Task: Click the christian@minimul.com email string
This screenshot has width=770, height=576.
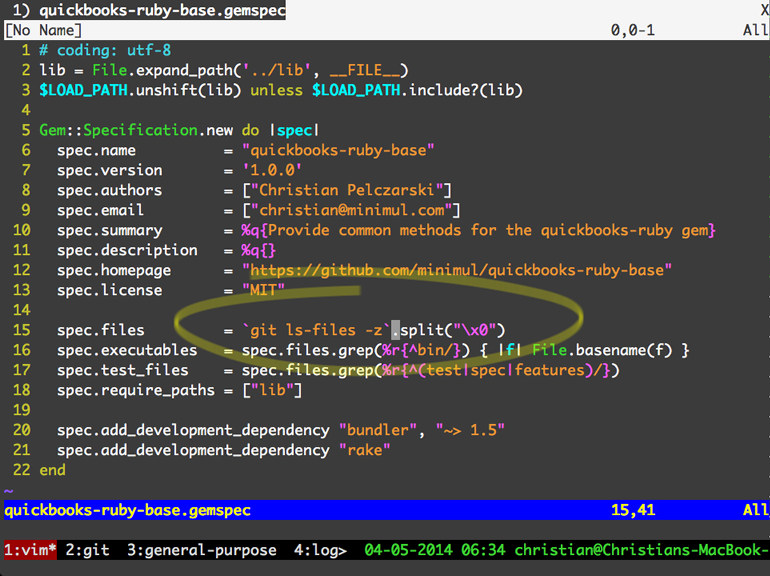Action: 352,211
